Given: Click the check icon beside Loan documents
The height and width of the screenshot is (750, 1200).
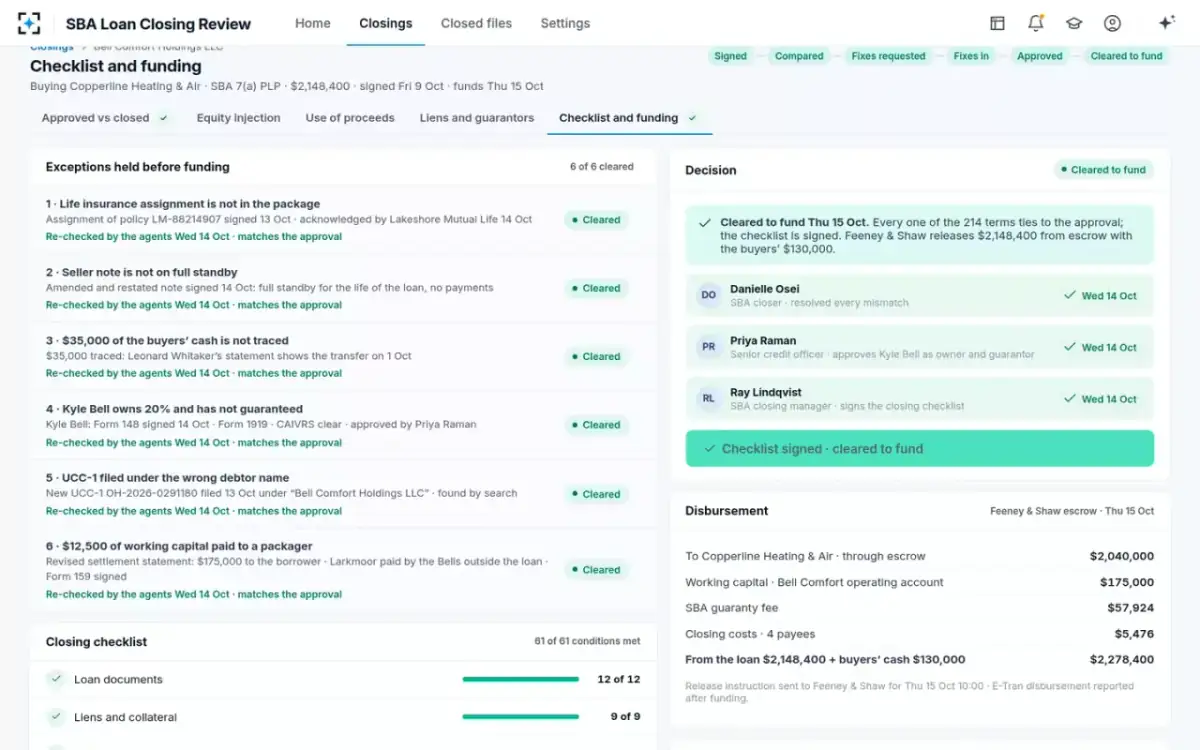Looking at the screenshot, I should click(56, 679).
